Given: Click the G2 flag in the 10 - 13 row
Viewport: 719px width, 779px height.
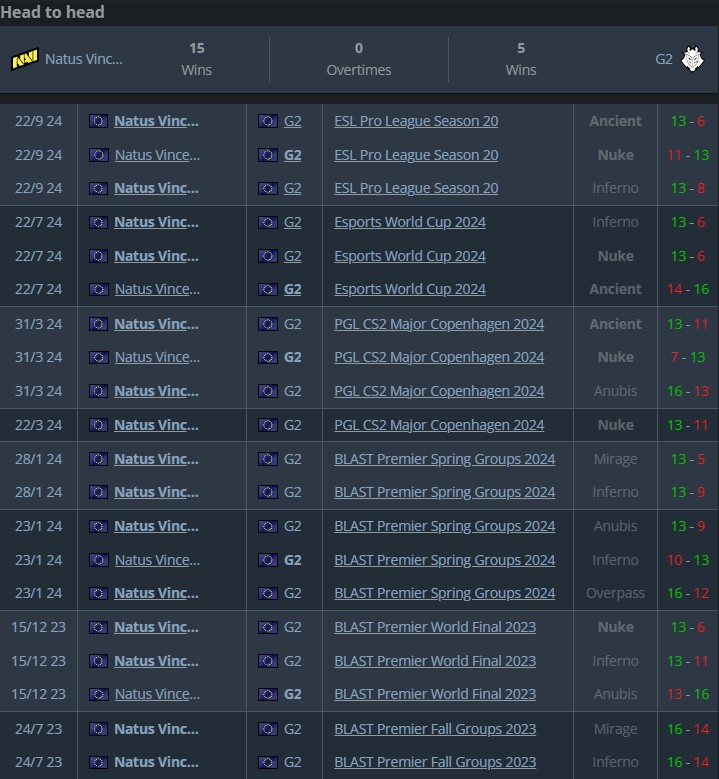Looking at the screenshot, I should coord(268,560).
